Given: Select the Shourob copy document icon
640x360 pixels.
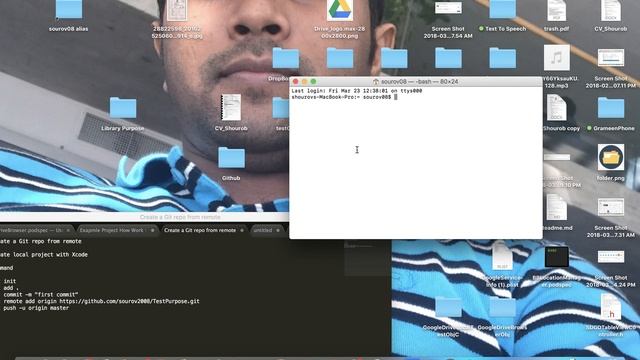Looking at the screenshot, I should point(556,108).
